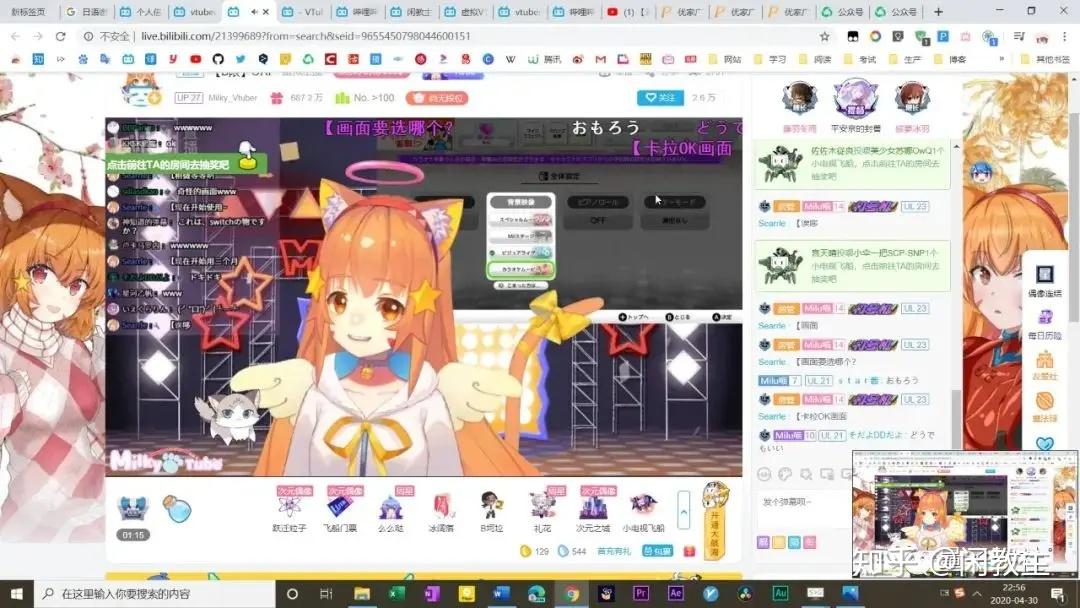Select the blue danmaku swatch
Image resolution: width=1080 pixels, height=608 pixels.
click(x=794, y=543)
